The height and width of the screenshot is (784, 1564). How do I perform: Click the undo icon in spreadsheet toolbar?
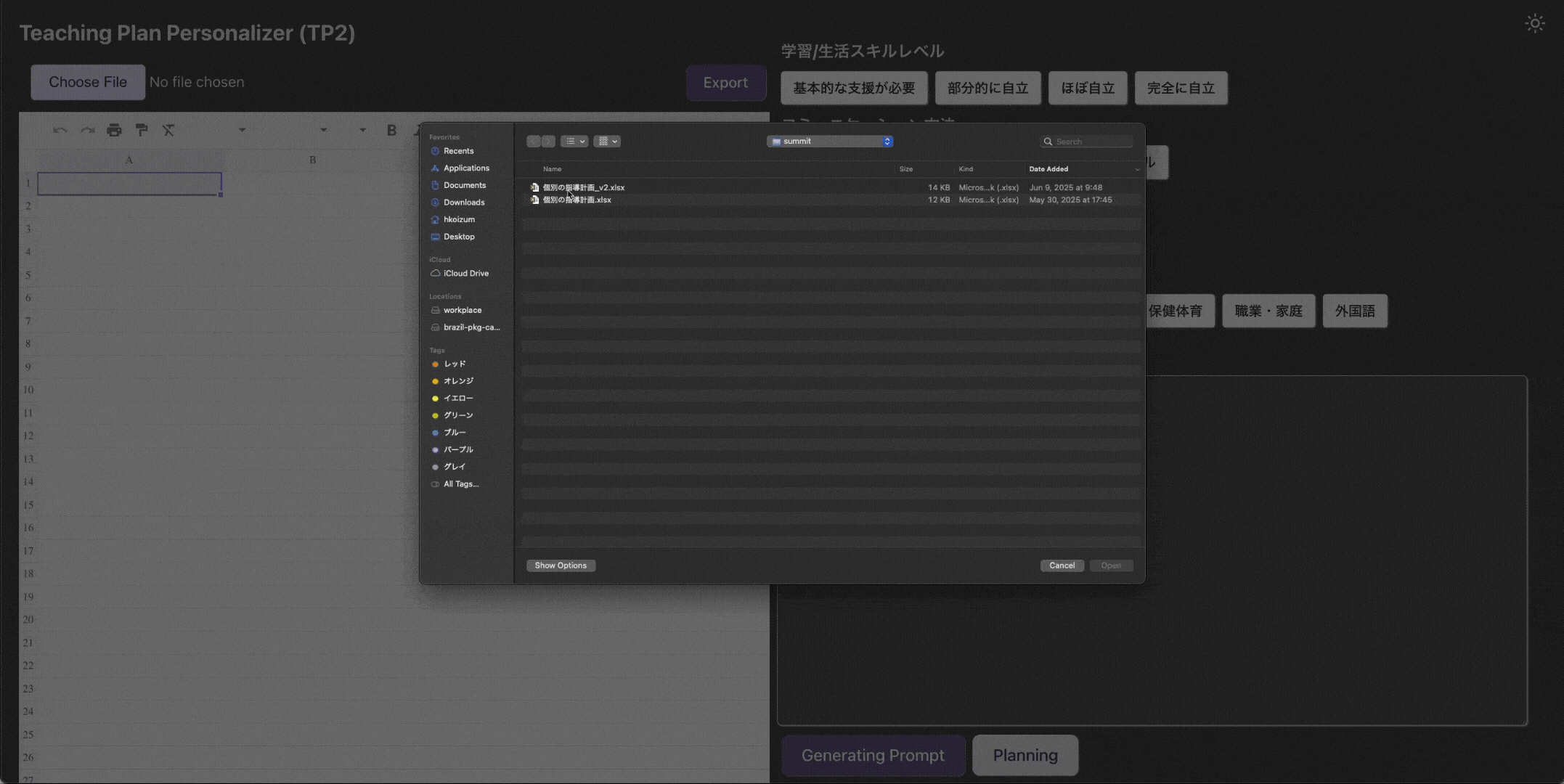pyautogui.click(x=60, y=130)
